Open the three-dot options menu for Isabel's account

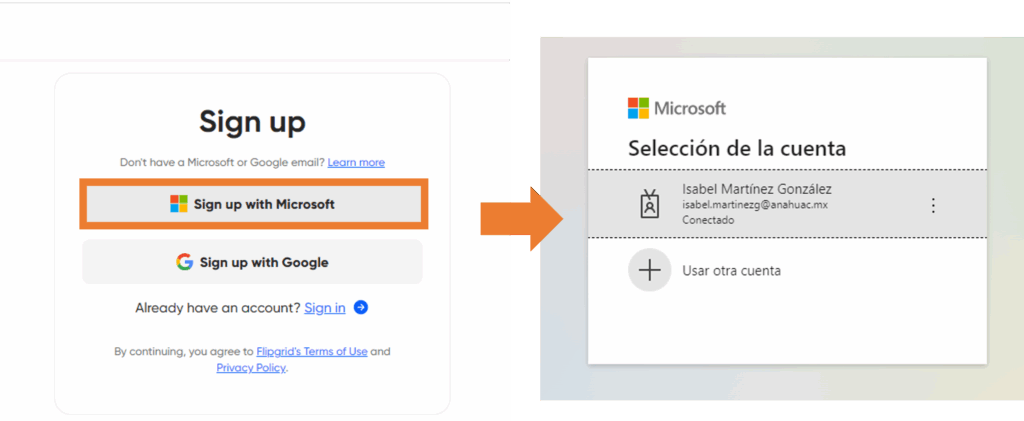pyautogui.click(x=933, y=205)
